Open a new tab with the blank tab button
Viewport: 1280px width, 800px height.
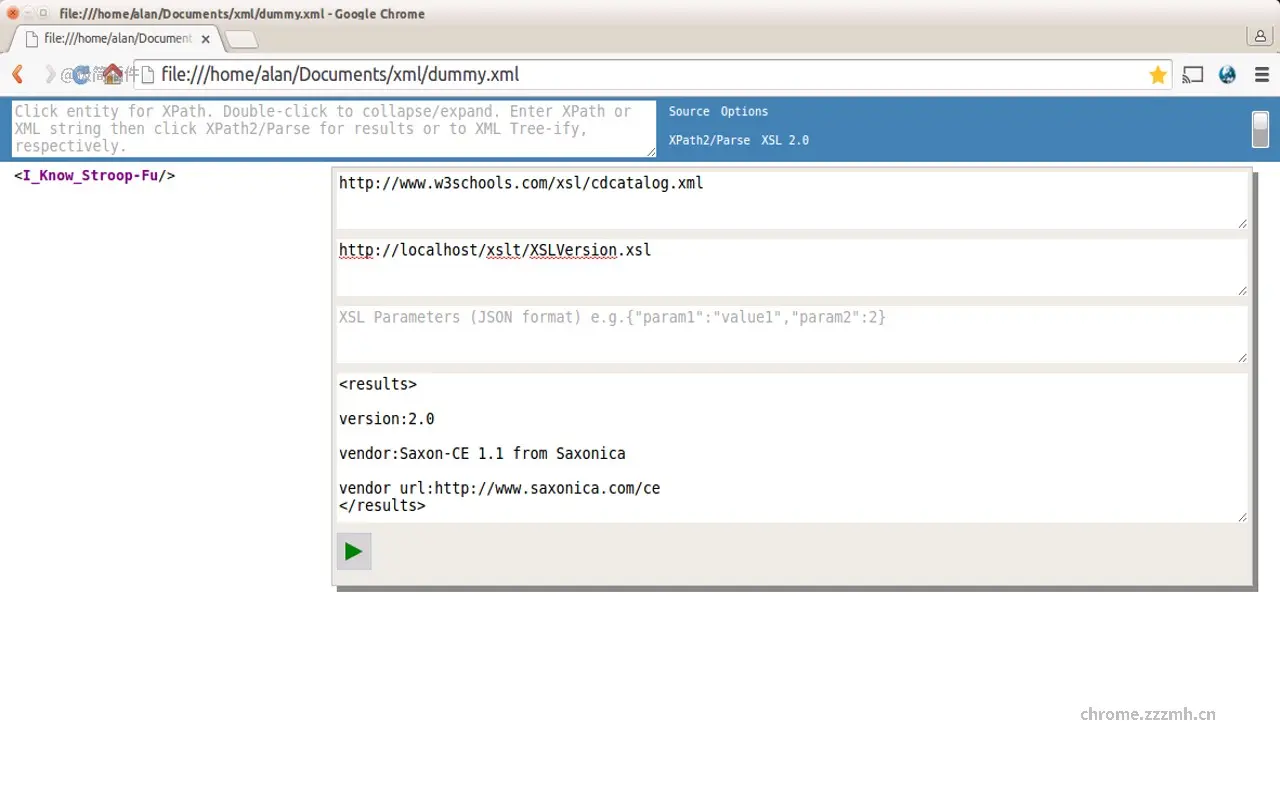point(242,40)
